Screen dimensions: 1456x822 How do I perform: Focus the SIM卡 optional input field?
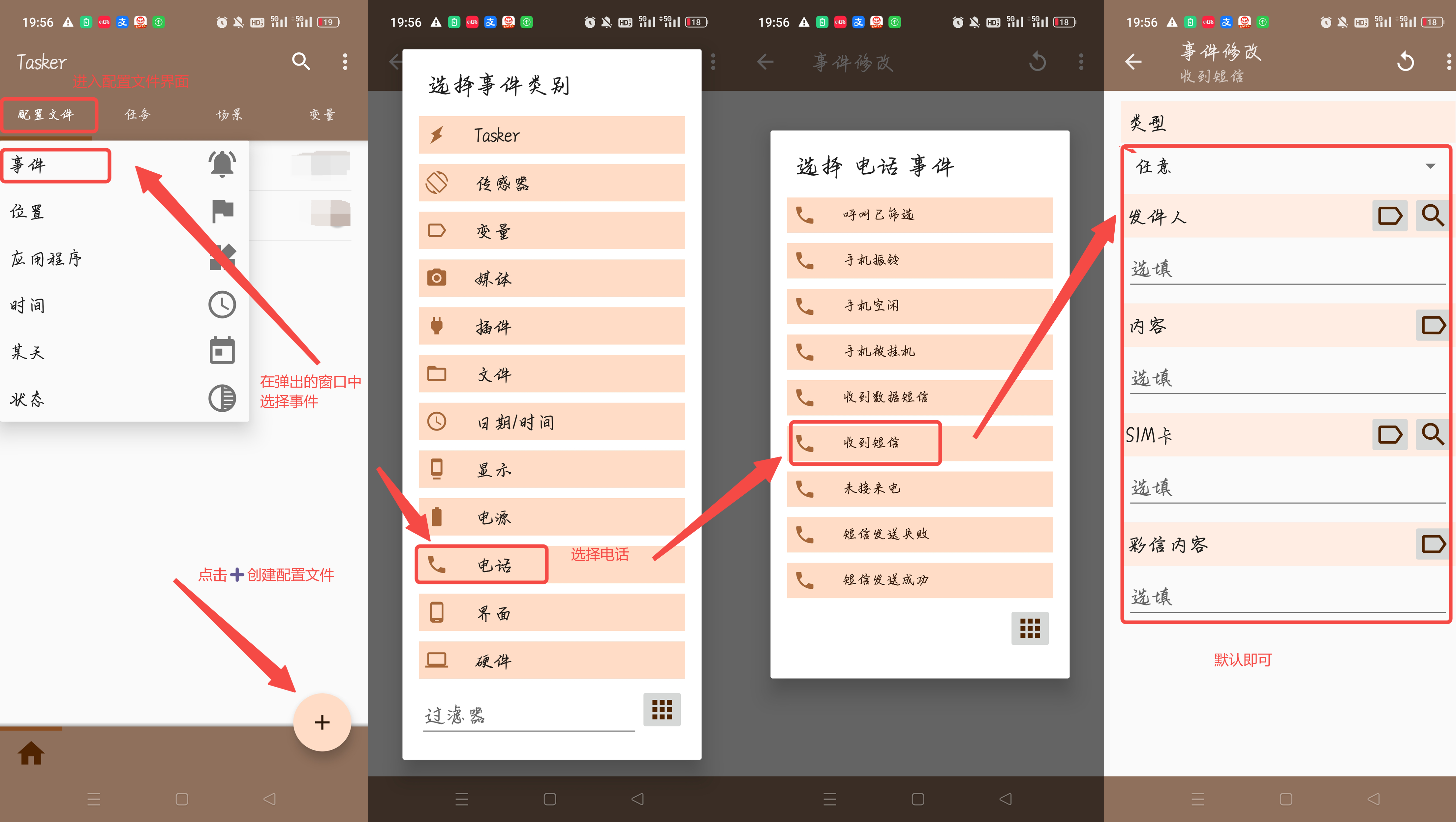pos(1287,488)
